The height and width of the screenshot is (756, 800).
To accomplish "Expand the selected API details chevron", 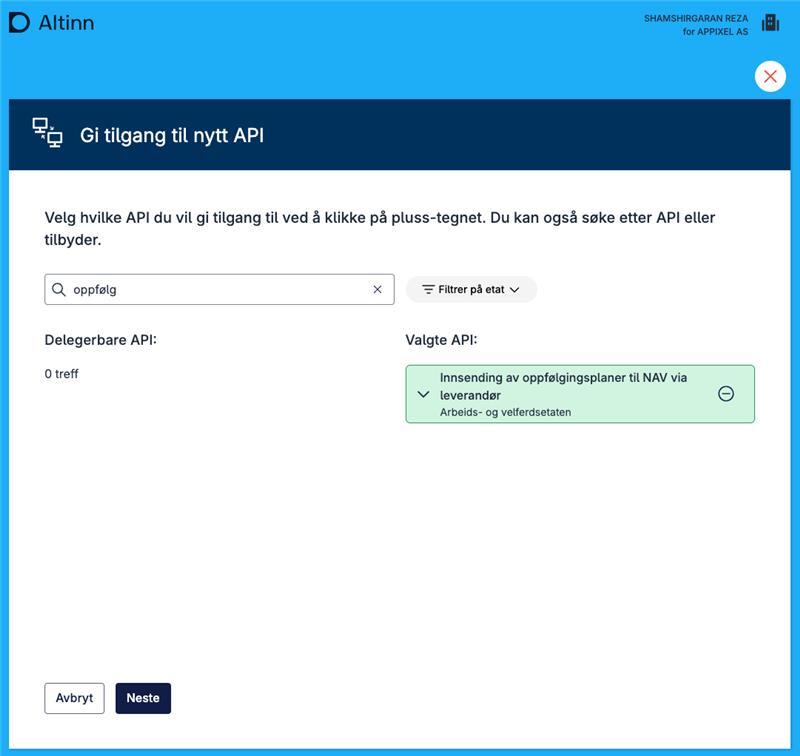I will tap(423, 394).
